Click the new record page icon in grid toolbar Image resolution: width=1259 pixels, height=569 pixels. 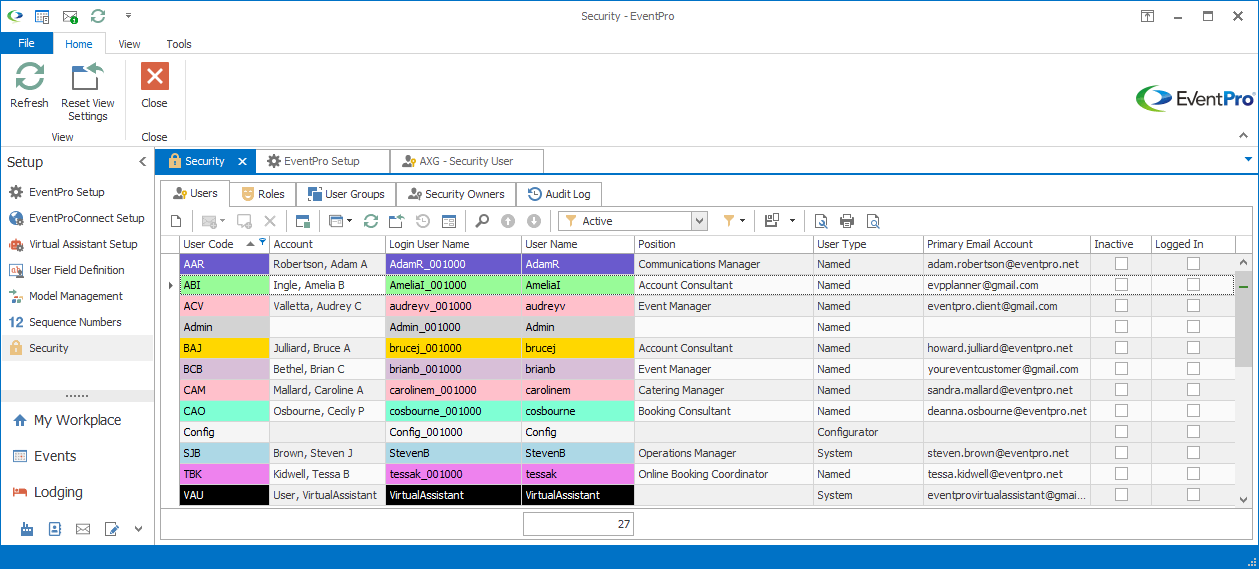[176, 221]
